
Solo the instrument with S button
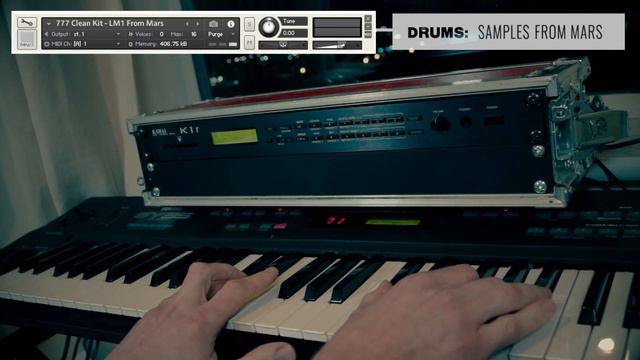tap(249, 24)
